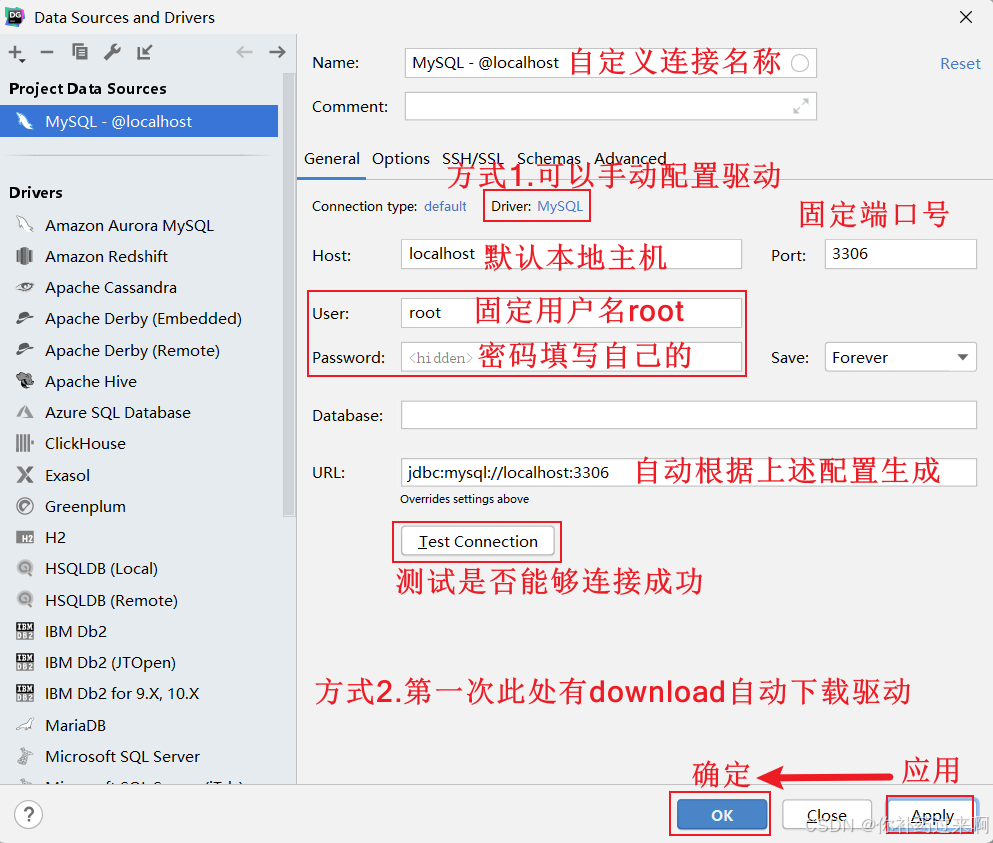
Task: Click the Make Global arrow icon
Action: [145, 52]
